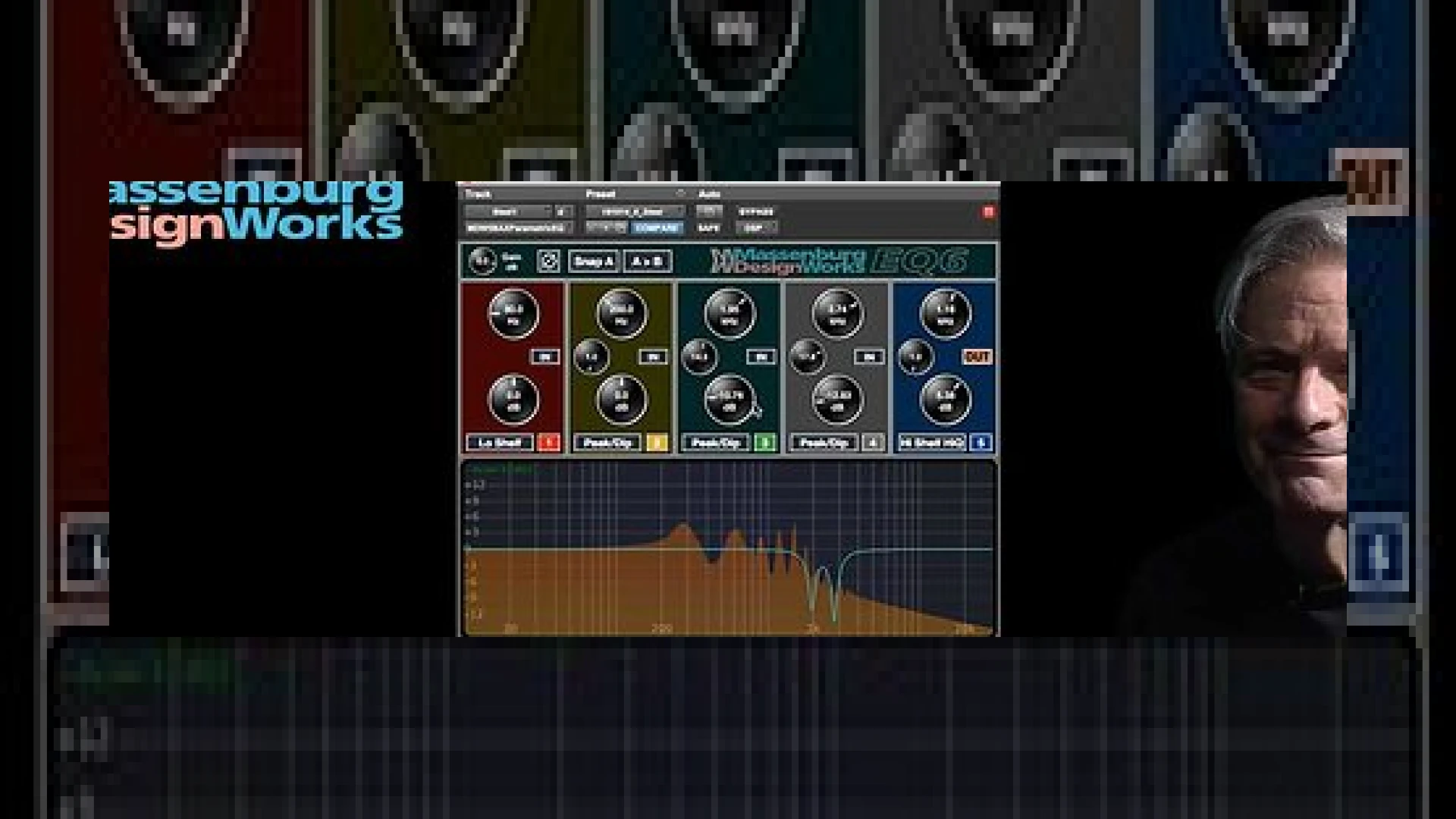Click yellow band Q knob
1456x819 pixels.
tap(591, 357)
